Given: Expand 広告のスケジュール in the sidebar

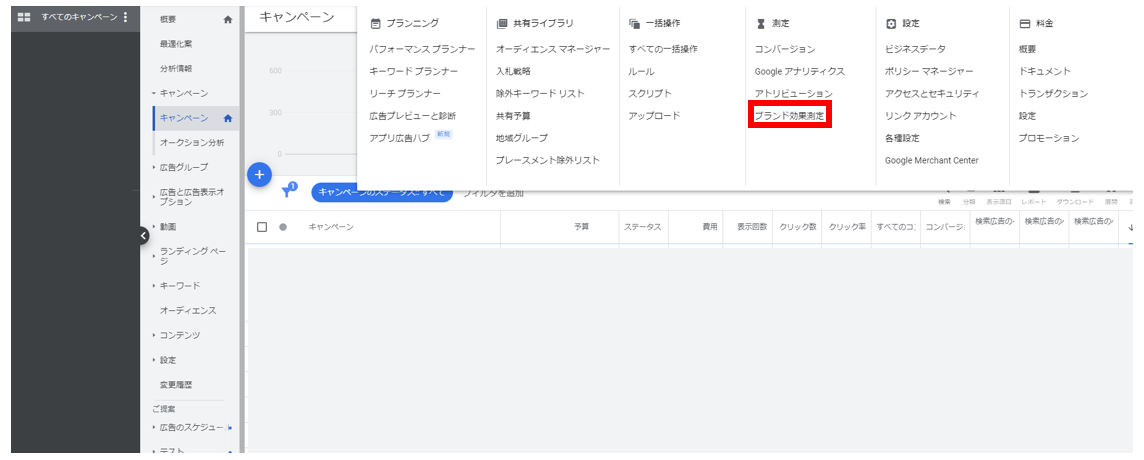Looking at the screenshot, I should [154, 427].
